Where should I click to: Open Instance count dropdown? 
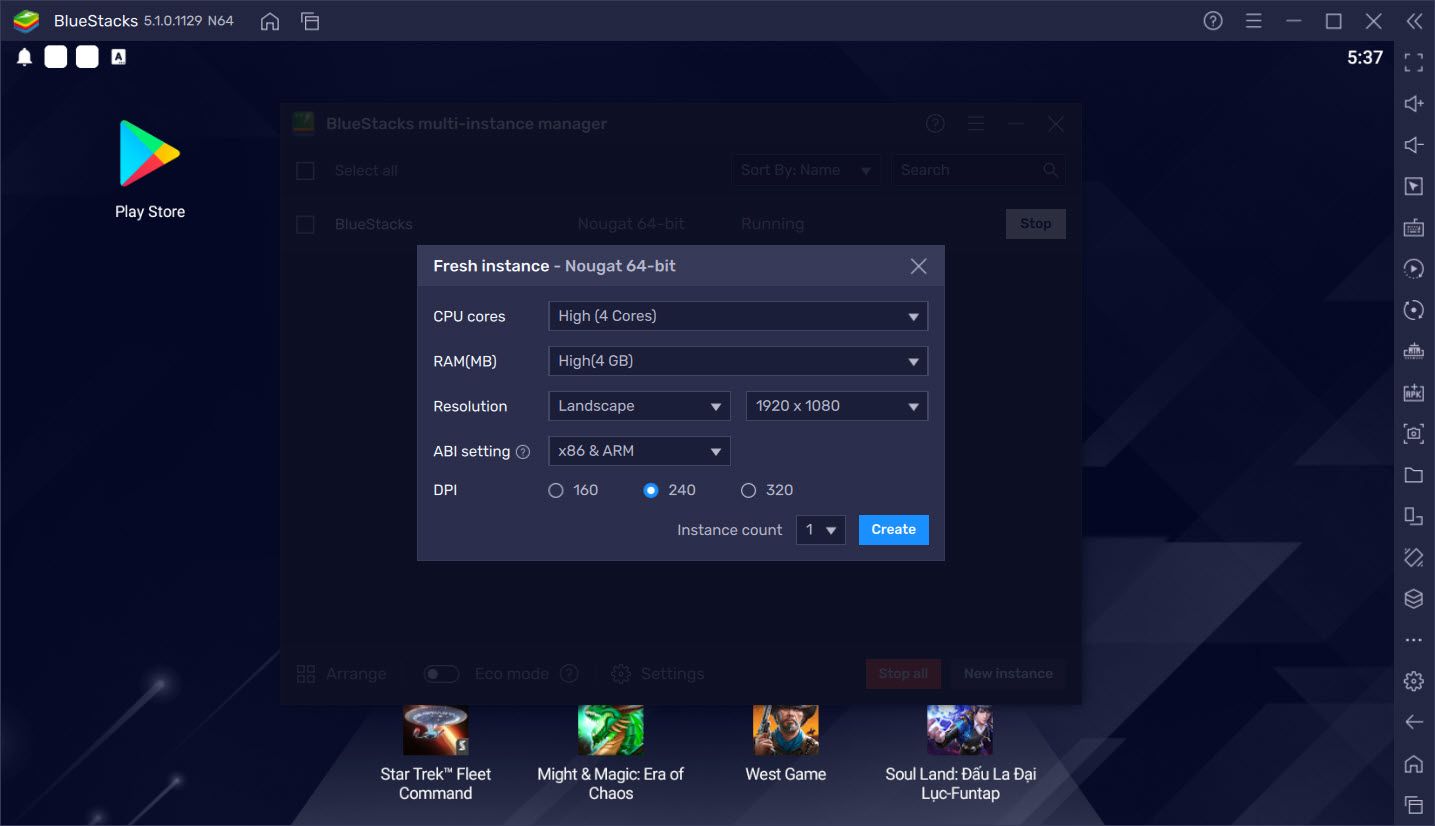coord(821,530)
